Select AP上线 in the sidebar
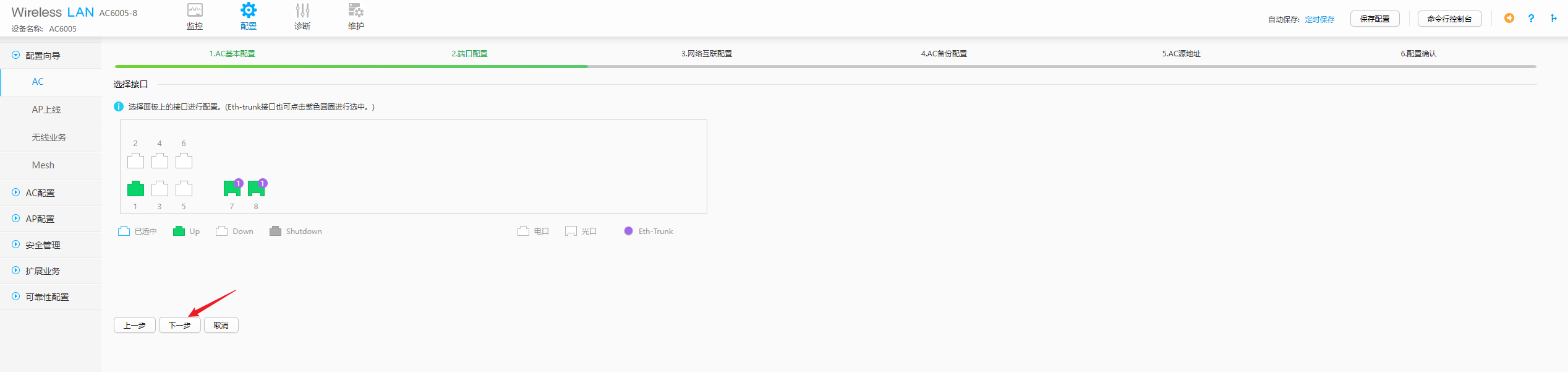This screenshot has height=372, width=1568. point(46,110)
